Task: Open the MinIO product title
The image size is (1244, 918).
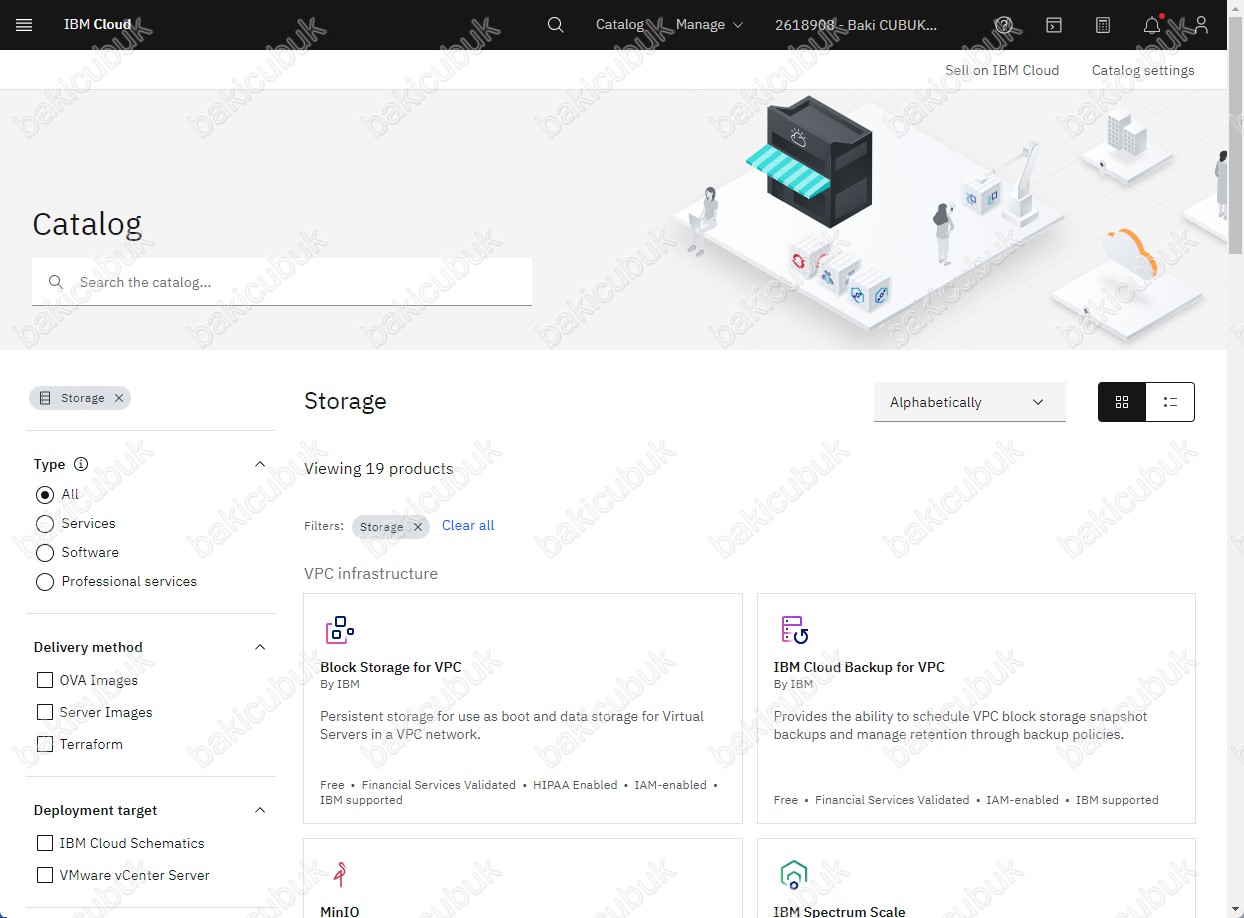Action: click(340, 911)
